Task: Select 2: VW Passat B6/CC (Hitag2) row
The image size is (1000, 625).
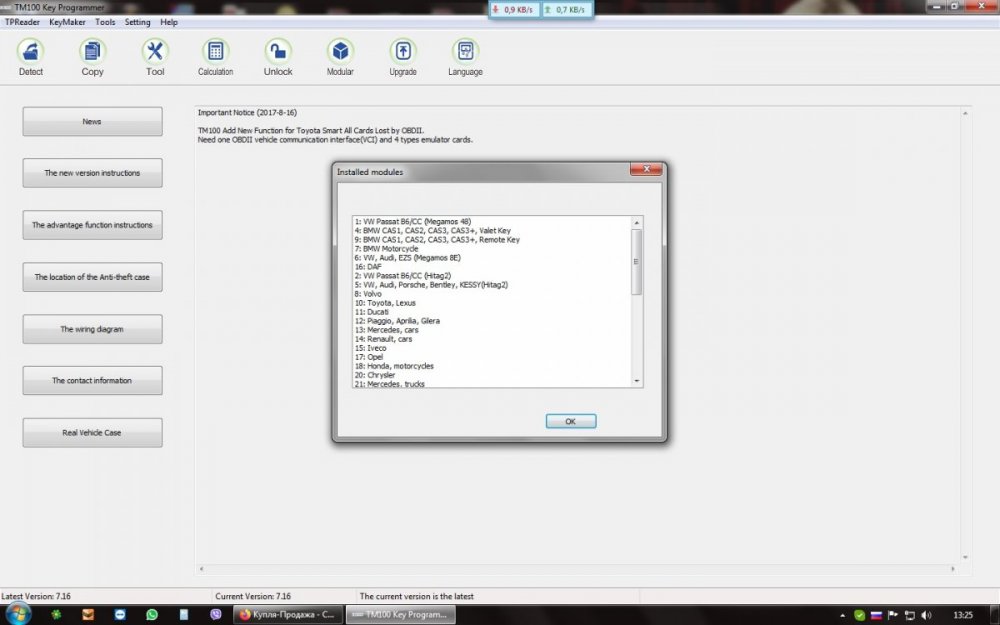Action: click(x=403, y=276)
